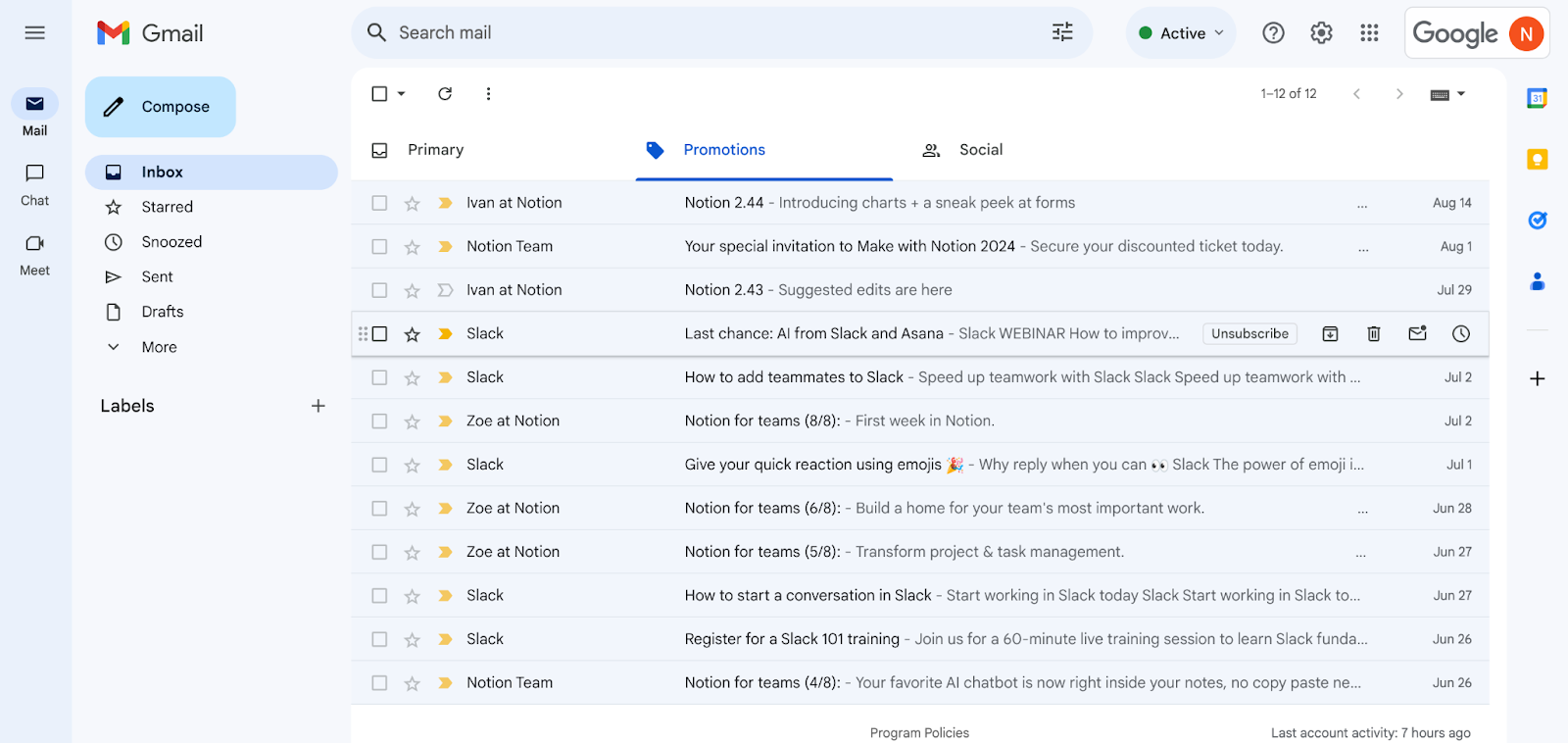This screenshot has height=743, width=1568.
Task: Click the Last account activity text
Action: pyautogui.click(x=1370, y=733)
